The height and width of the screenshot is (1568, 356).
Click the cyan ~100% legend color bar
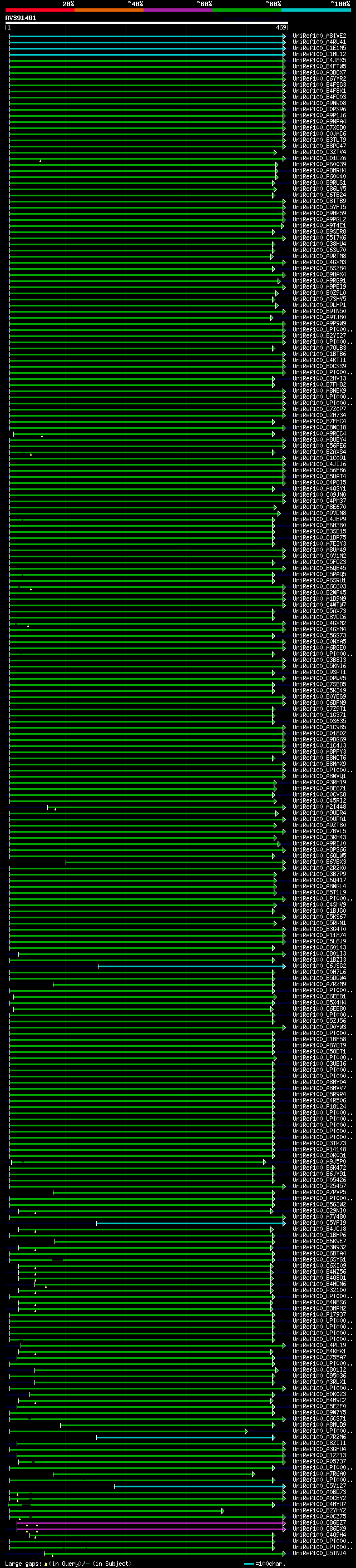pyautogui.click(x=316, y=10)
